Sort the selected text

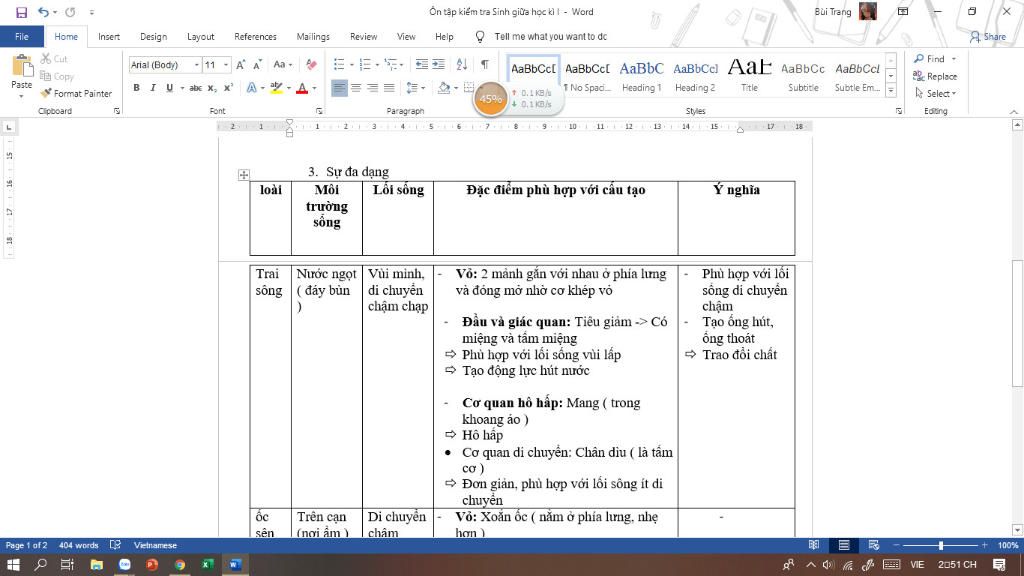[462, 64]
